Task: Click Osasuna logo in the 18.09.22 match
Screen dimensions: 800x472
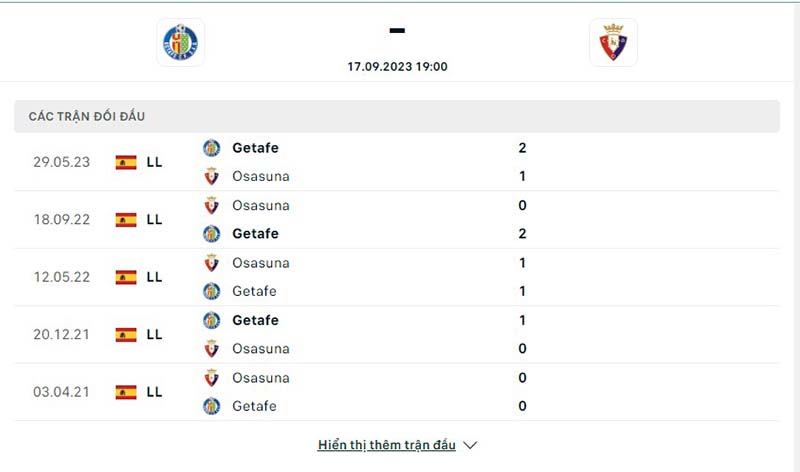Action: click(x=211, y=206)
